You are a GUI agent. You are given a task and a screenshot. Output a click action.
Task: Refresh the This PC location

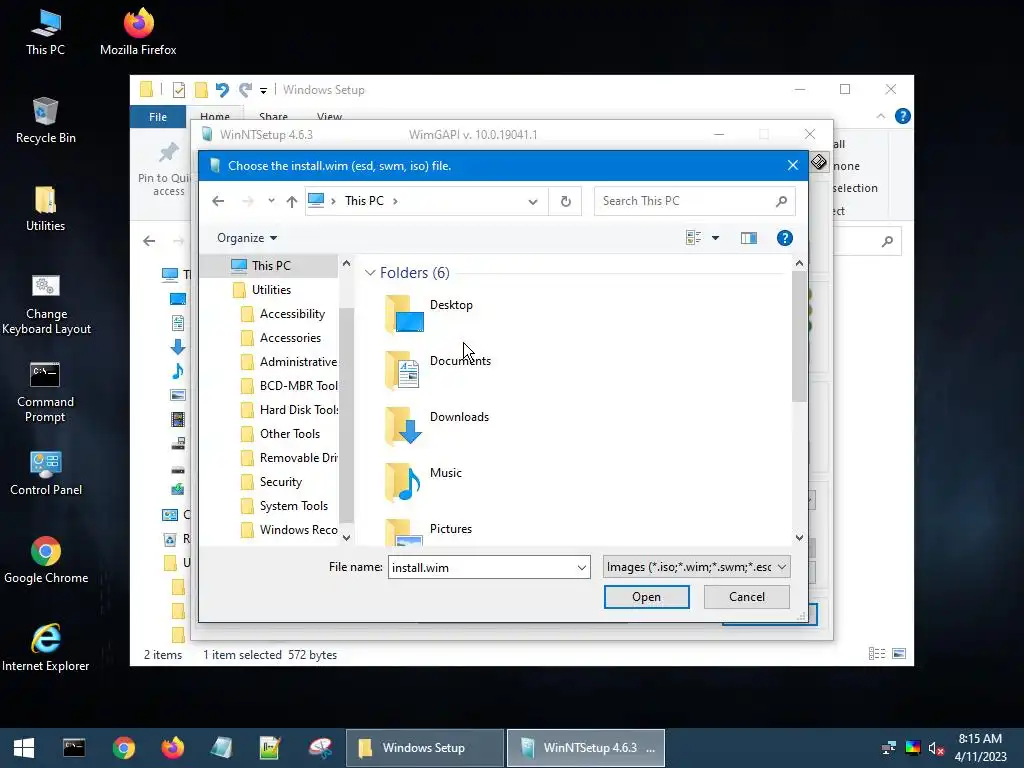pos(566,201)
